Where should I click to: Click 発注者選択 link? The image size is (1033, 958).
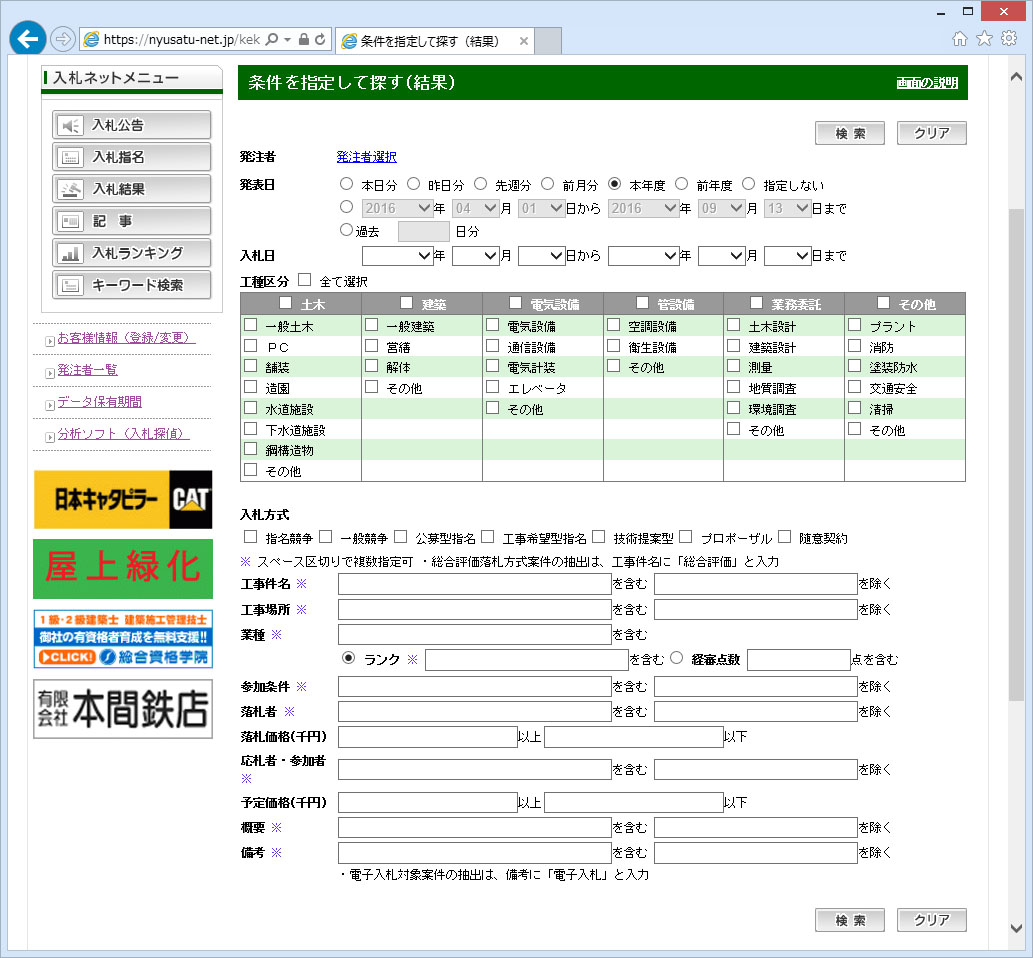366,157
